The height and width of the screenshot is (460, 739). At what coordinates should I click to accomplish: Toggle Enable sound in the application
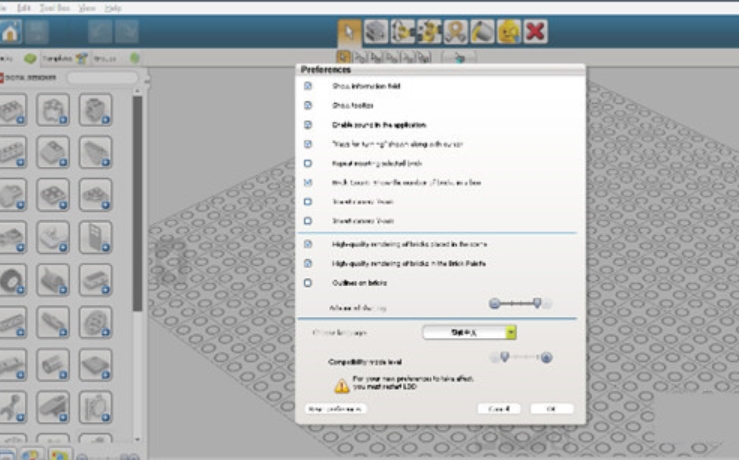(308, 124)
